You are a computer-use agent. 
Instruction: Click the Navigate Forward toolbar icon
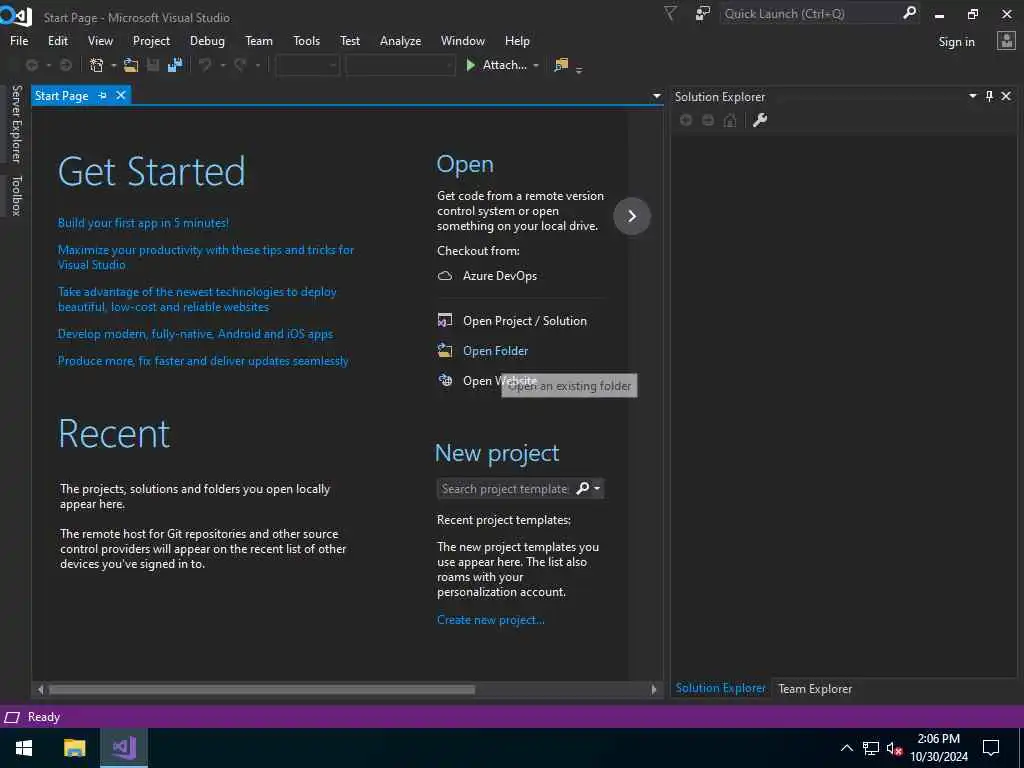pos(65,65)
